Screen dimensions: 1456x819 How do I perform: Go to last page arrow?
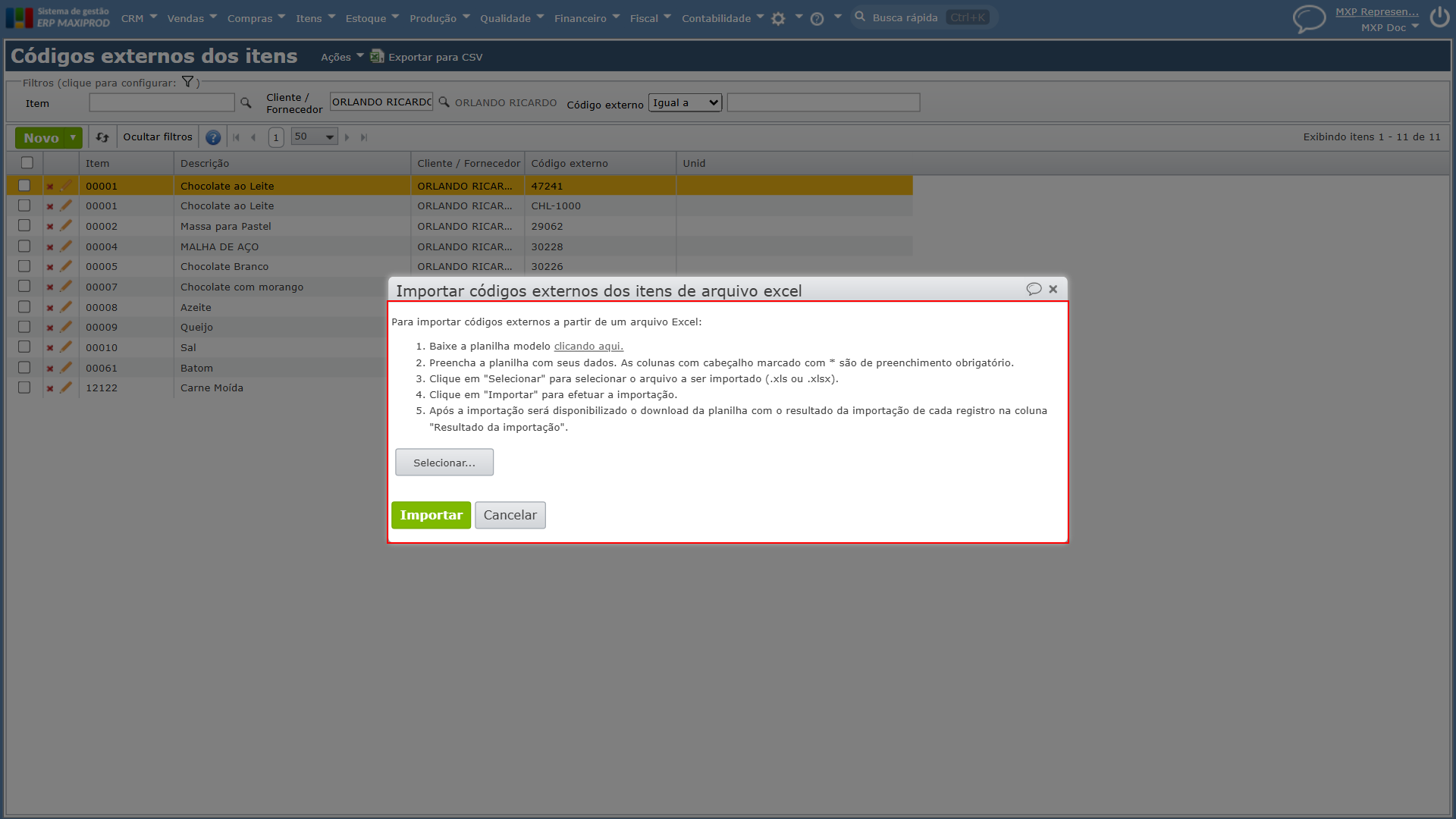pyautogui.click(x=364, y=137)
